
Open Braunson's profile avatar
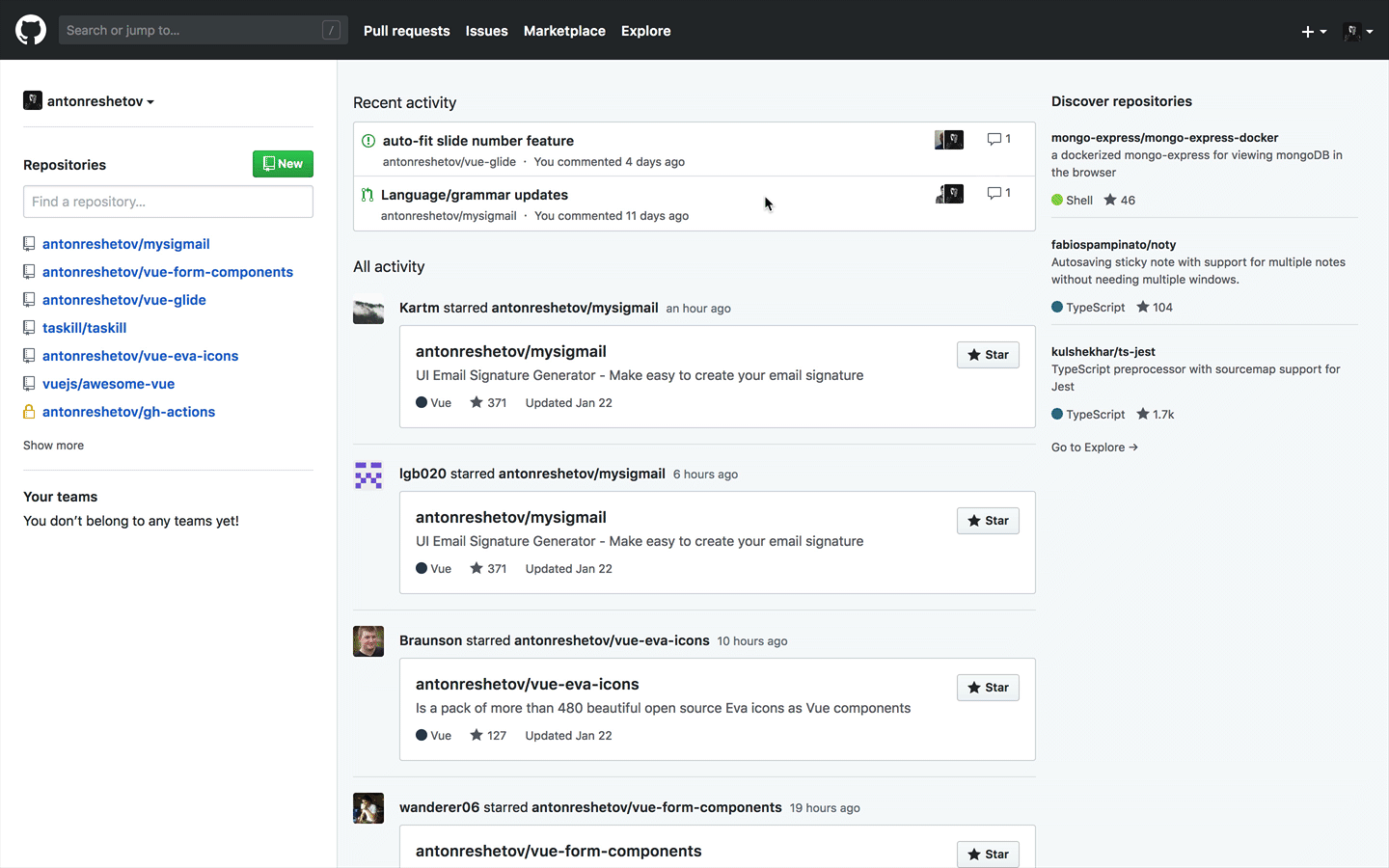[x=368, y=641]
